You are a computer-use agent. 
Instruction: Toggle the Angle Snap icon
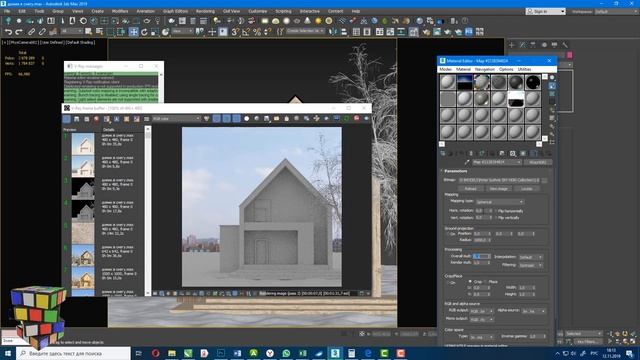tap(246, 32)
